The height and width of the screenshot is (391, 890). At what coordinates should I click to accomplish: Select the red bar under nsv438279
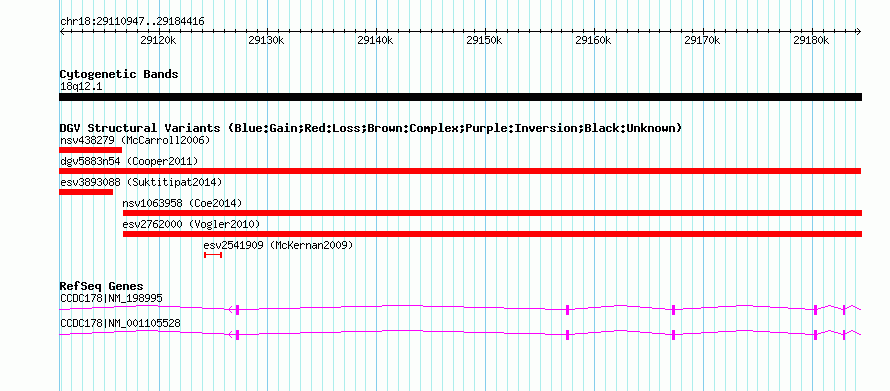[90, 150]
